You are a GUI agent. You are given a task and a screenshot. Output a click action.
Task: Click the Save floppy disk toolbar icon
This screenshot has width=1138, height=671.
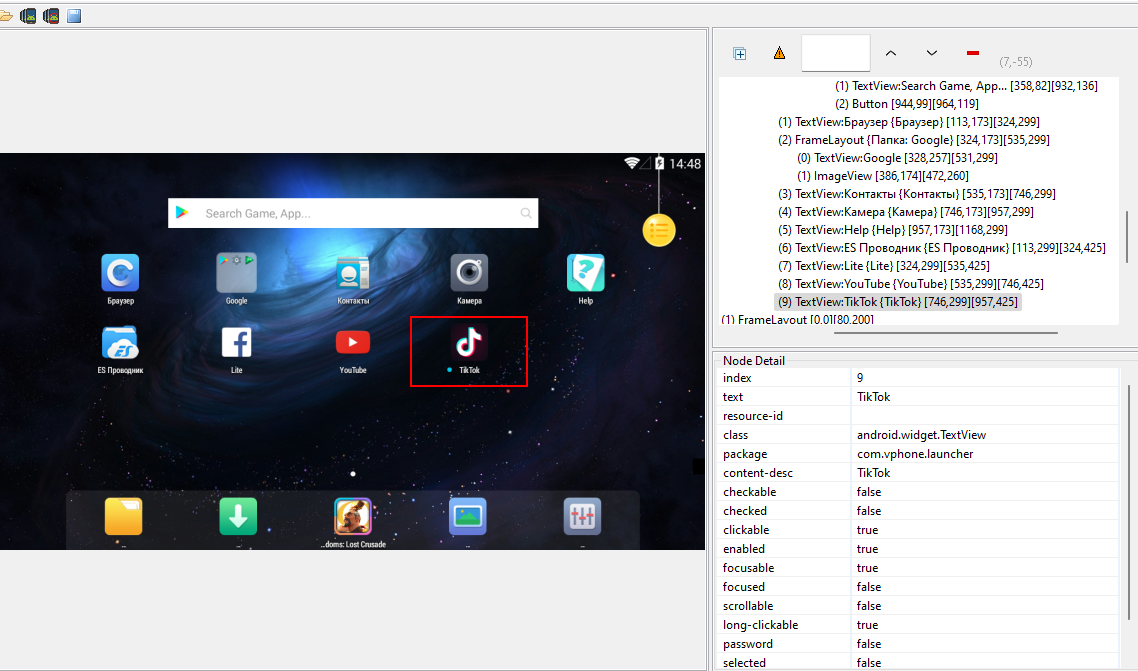pos(74,15)
